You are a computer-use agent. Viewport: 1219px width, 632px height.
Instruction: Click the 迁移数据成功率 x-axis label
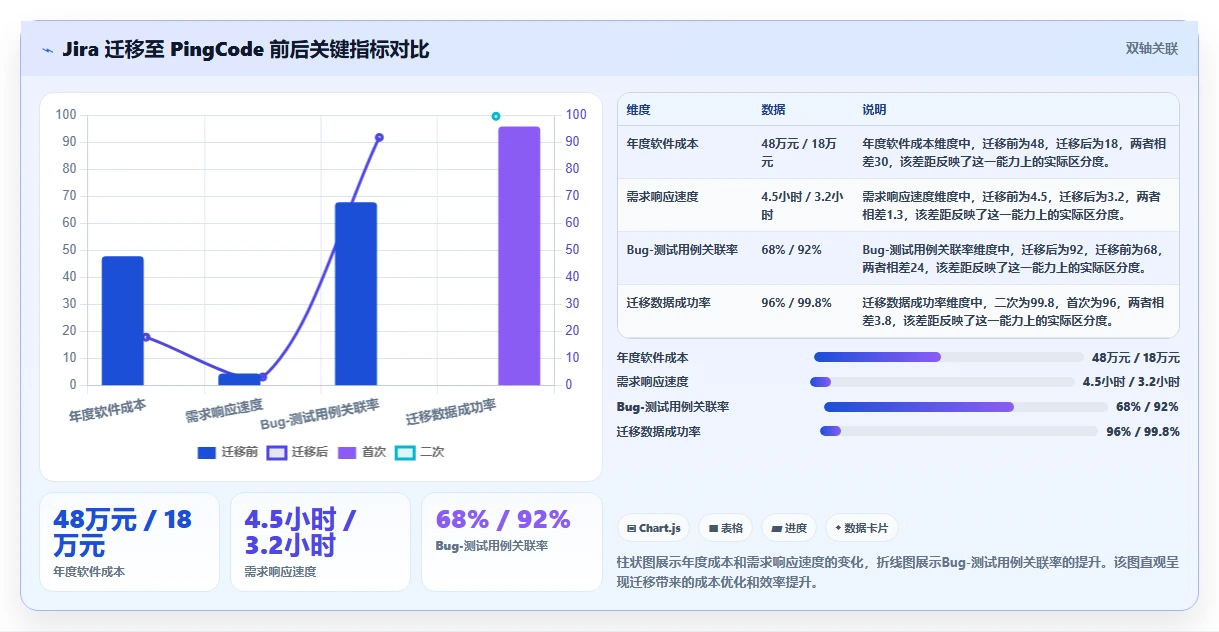451,411
